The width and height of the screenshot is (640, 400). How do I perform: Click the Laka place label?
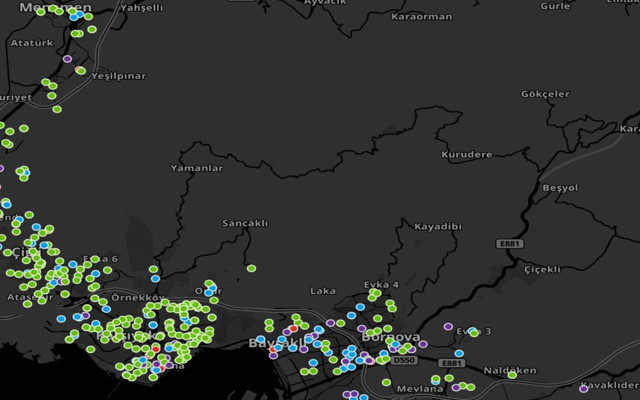click(323, 291)
